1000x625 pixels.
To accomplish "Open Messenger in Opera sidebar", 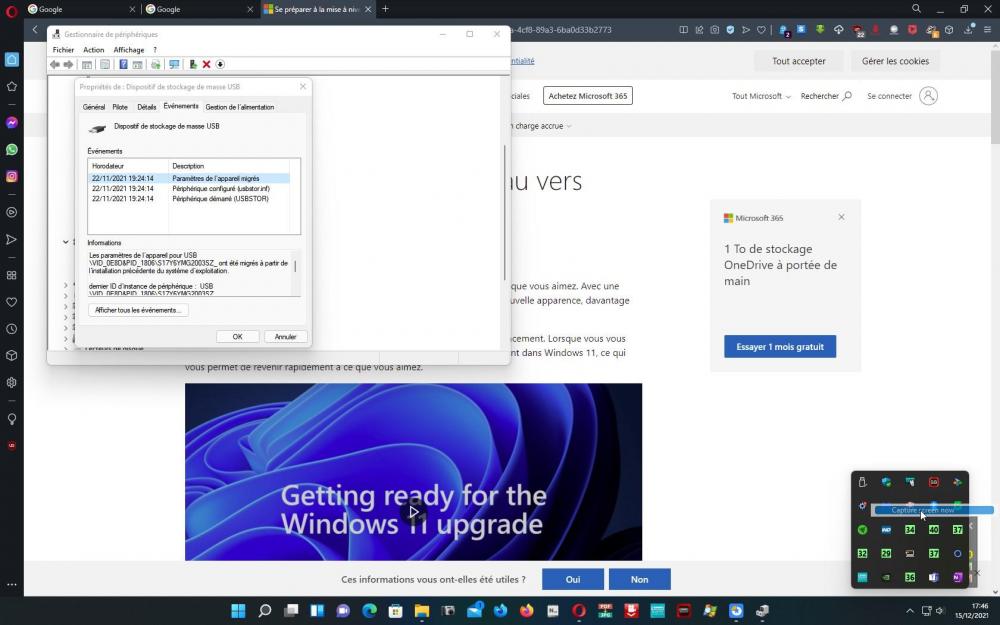I will coord(12,123).
